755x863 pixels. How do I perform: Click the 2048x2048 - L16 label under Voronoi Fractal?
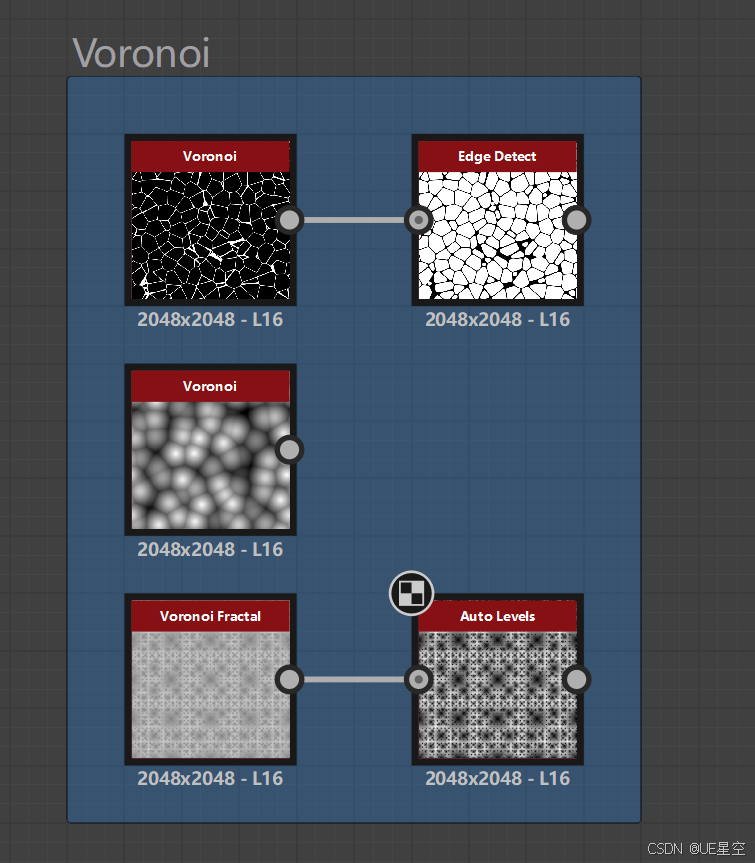point(210,778)
